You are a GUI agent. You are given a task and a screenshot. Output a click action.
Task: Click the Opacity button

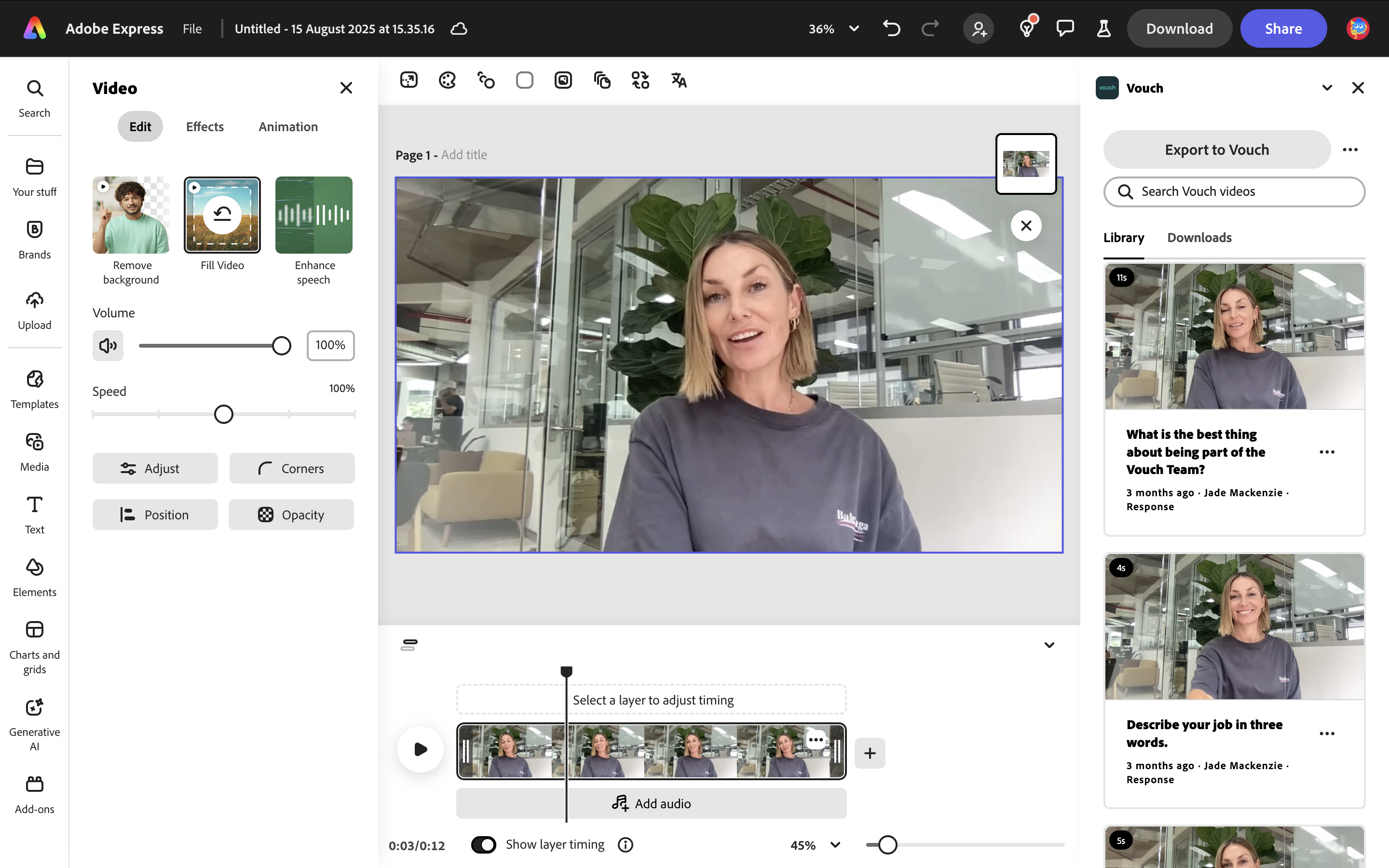(x=291, y=515)
